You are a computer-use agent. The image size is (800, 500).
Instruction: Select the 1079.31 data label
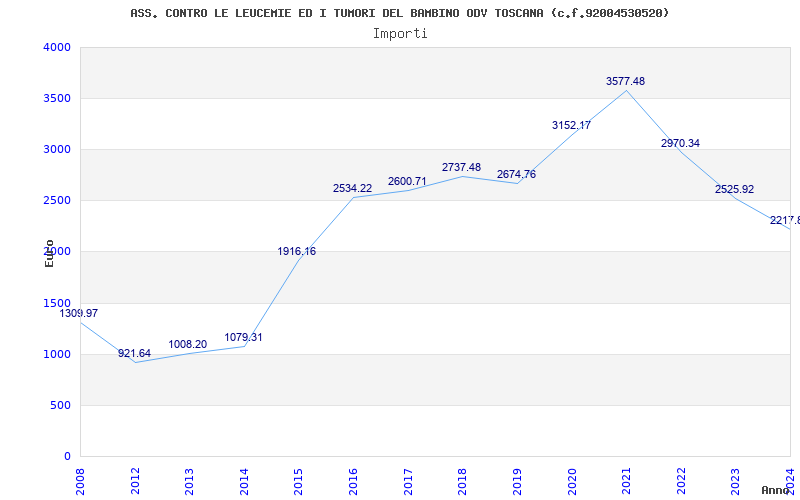pos(243,337)
